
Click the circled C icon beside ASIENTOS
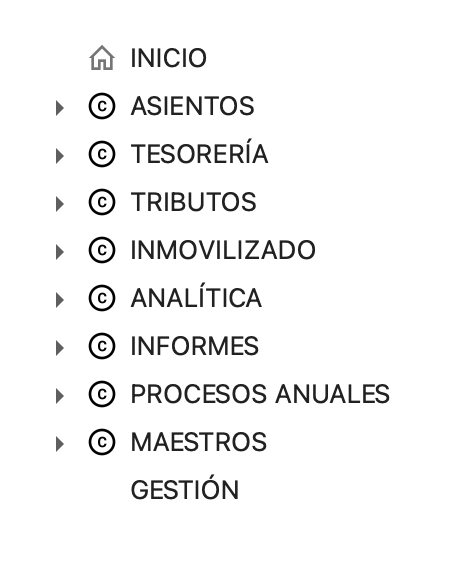[102, 106]
